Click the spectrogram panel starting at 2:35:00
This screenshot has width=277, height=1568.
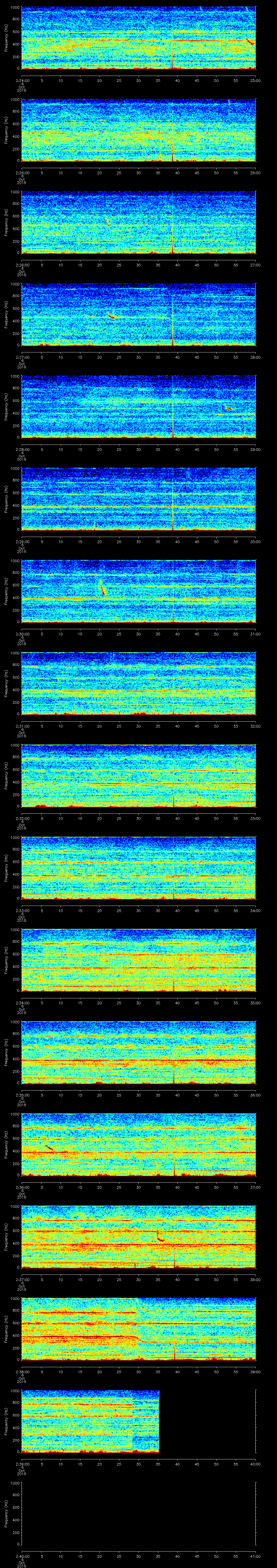138,1052
